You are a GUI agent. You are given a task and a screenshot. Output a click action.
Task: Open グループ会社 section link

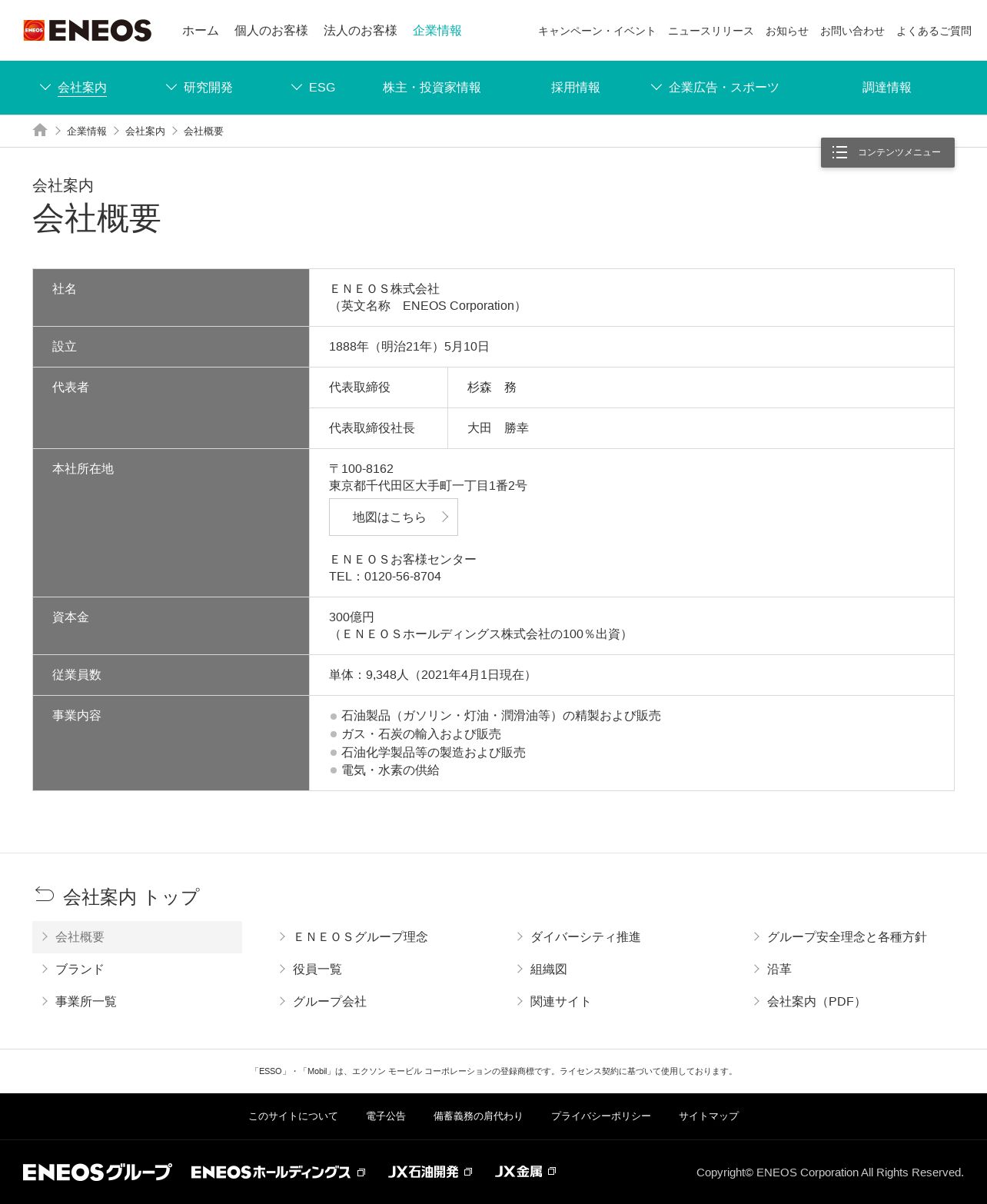pyautogui.click(x=330, y=1002)
